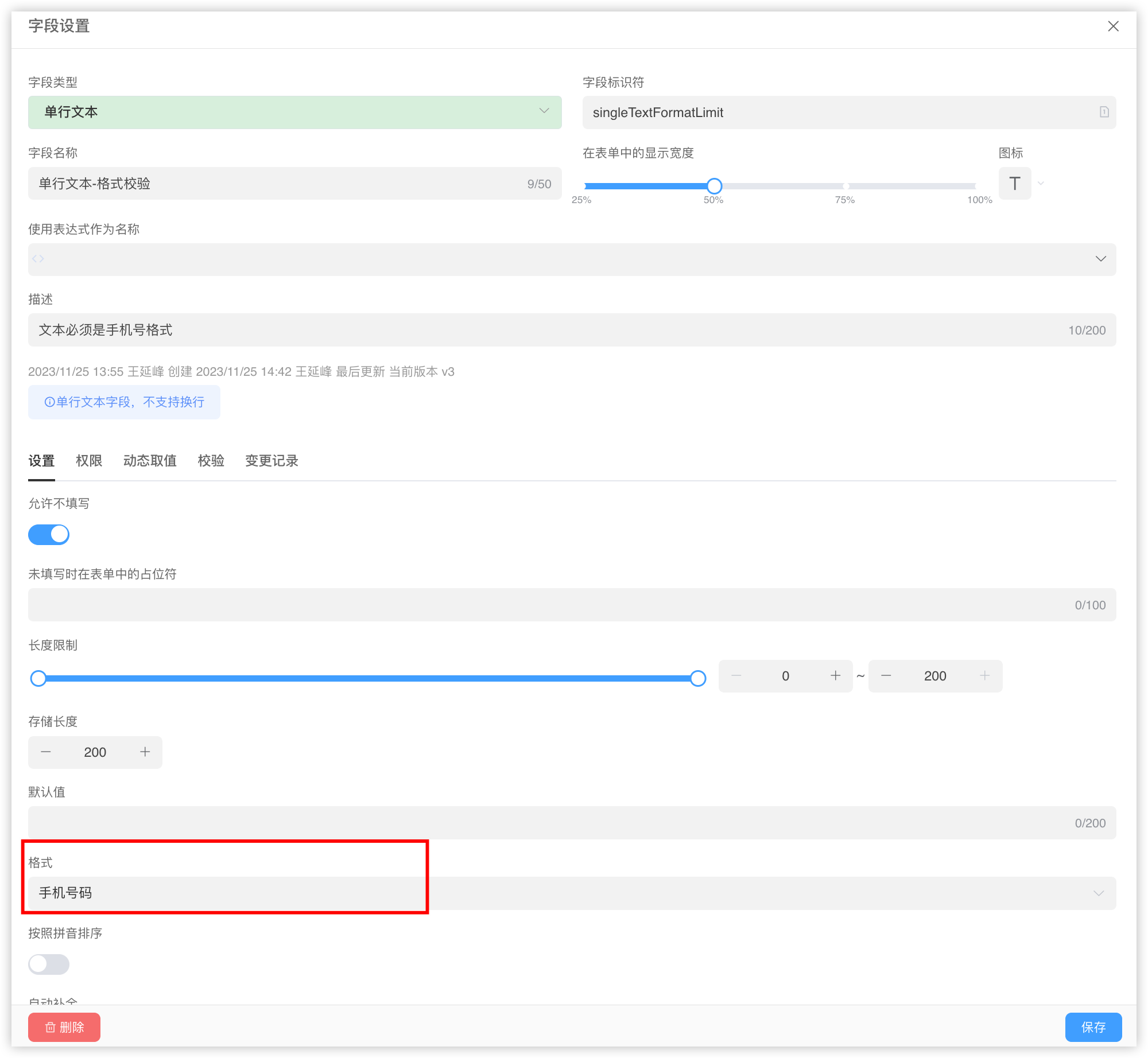Click the code brackets icon in expression field

point(38,259)
